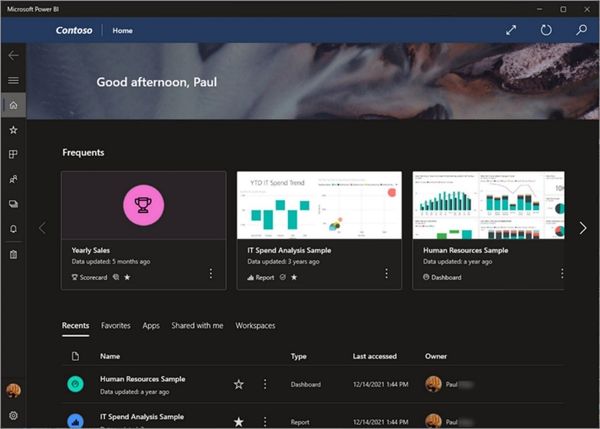Open Shared with me sidebar icon

pyautogui.click(x=13, y=179)
